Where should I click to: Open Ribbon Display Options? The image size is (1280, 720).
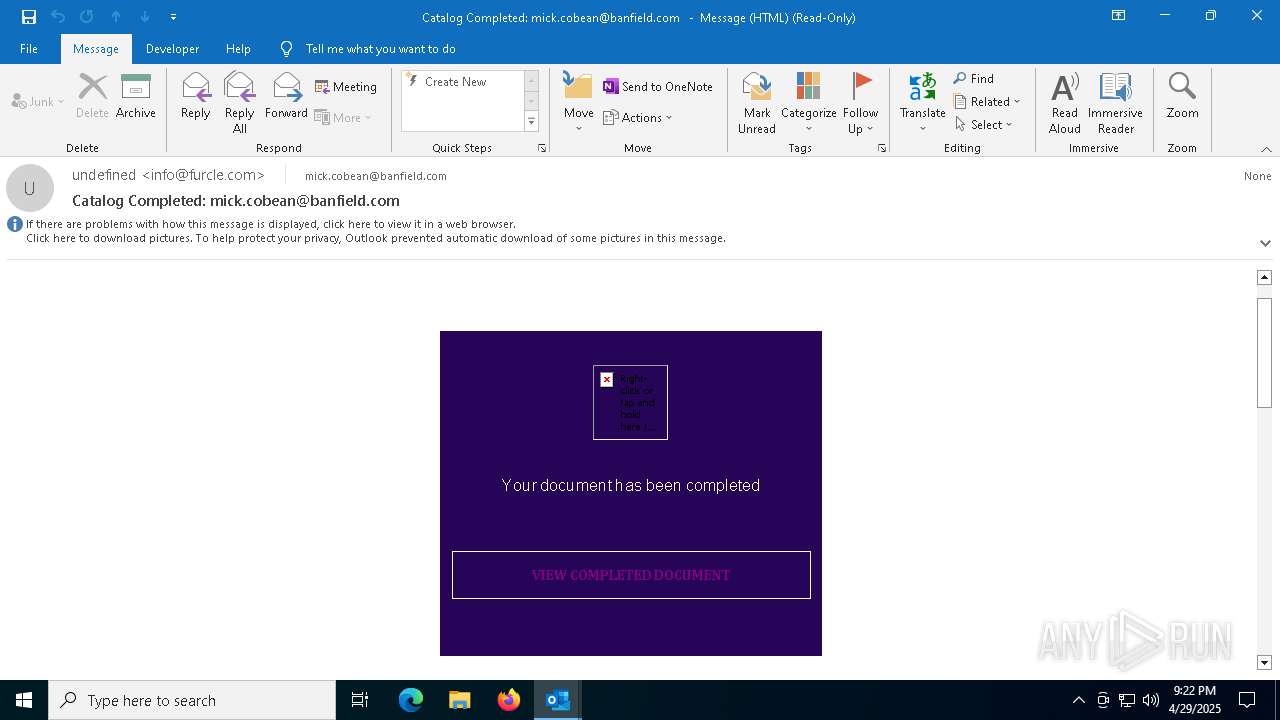pos(1119,16)
